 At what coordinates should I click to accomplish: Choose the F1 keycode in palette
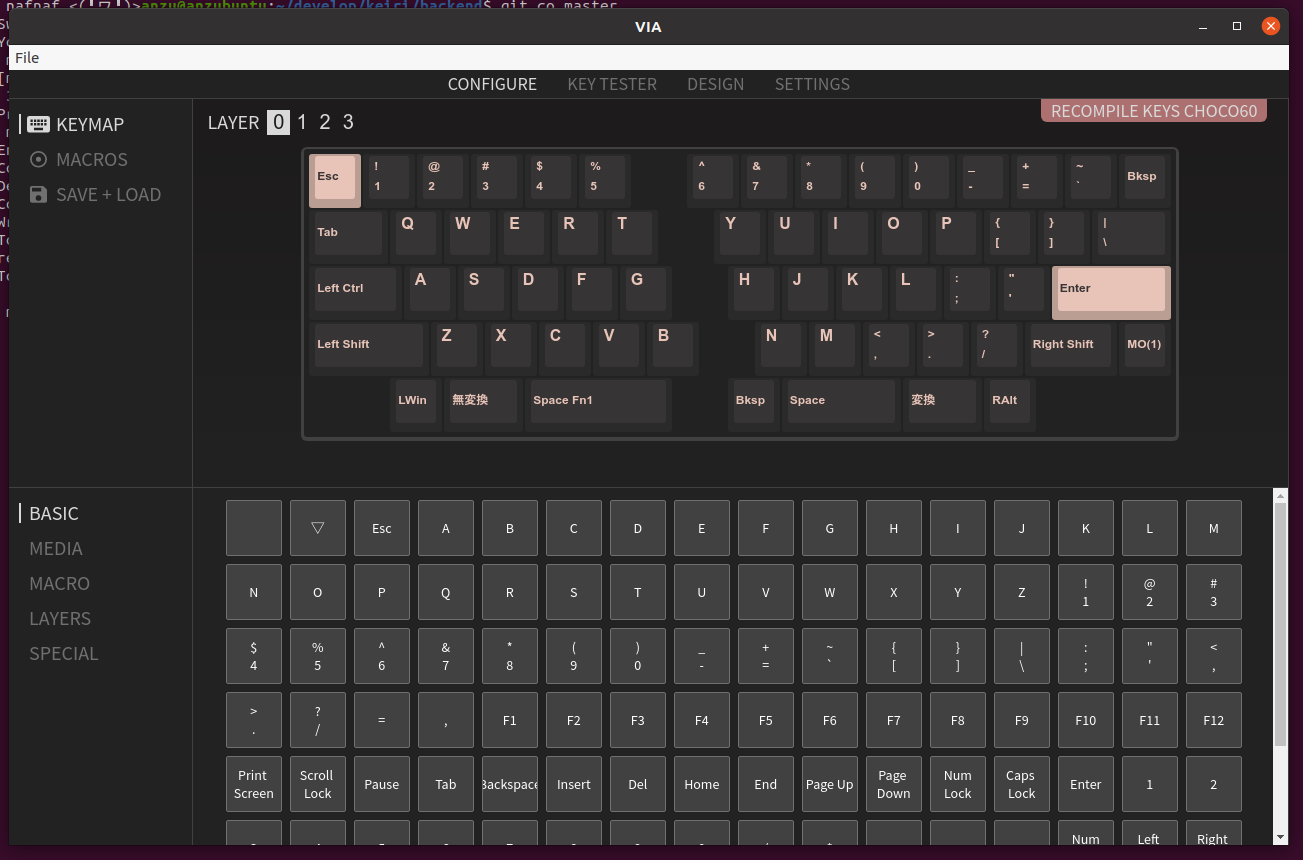(510, 720)
